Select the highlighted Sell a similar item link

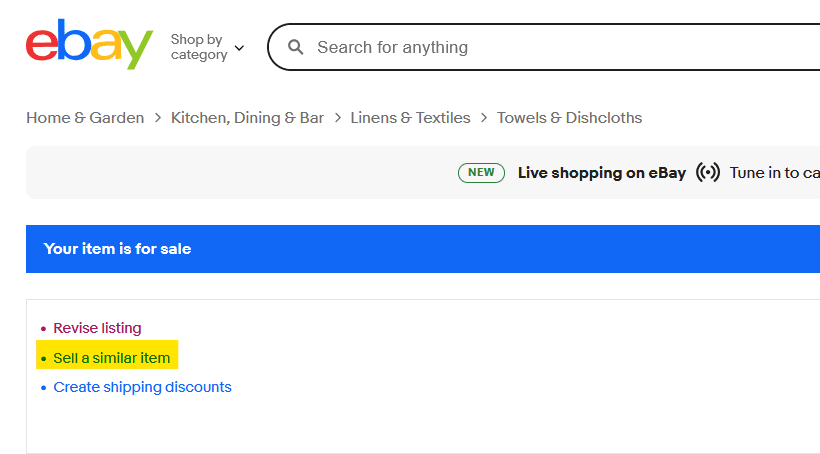pos(112,358)
